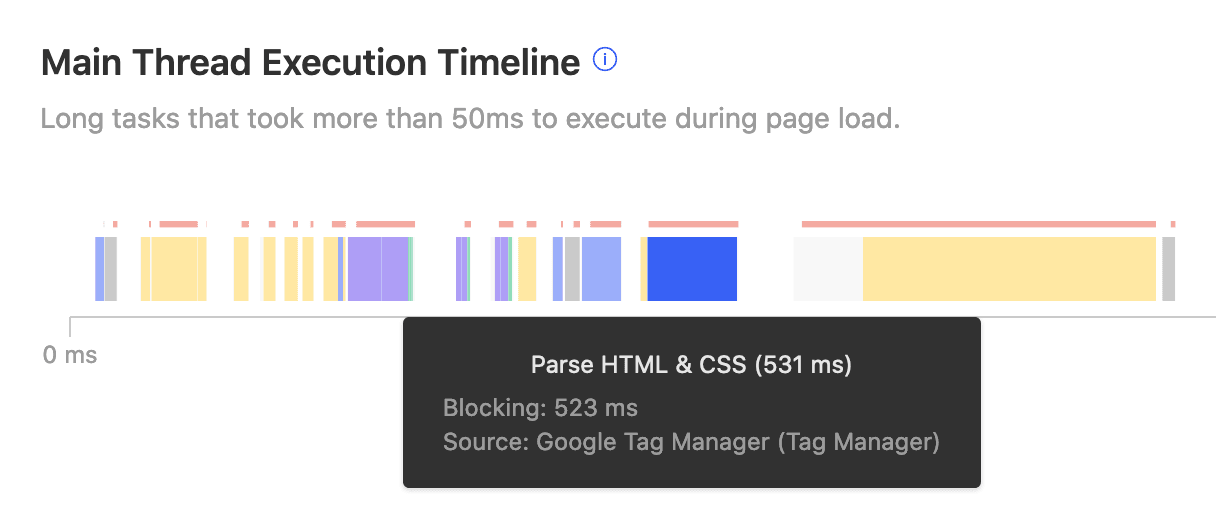Click the tooltip title Parse HTML & CSS

point(691,365)
